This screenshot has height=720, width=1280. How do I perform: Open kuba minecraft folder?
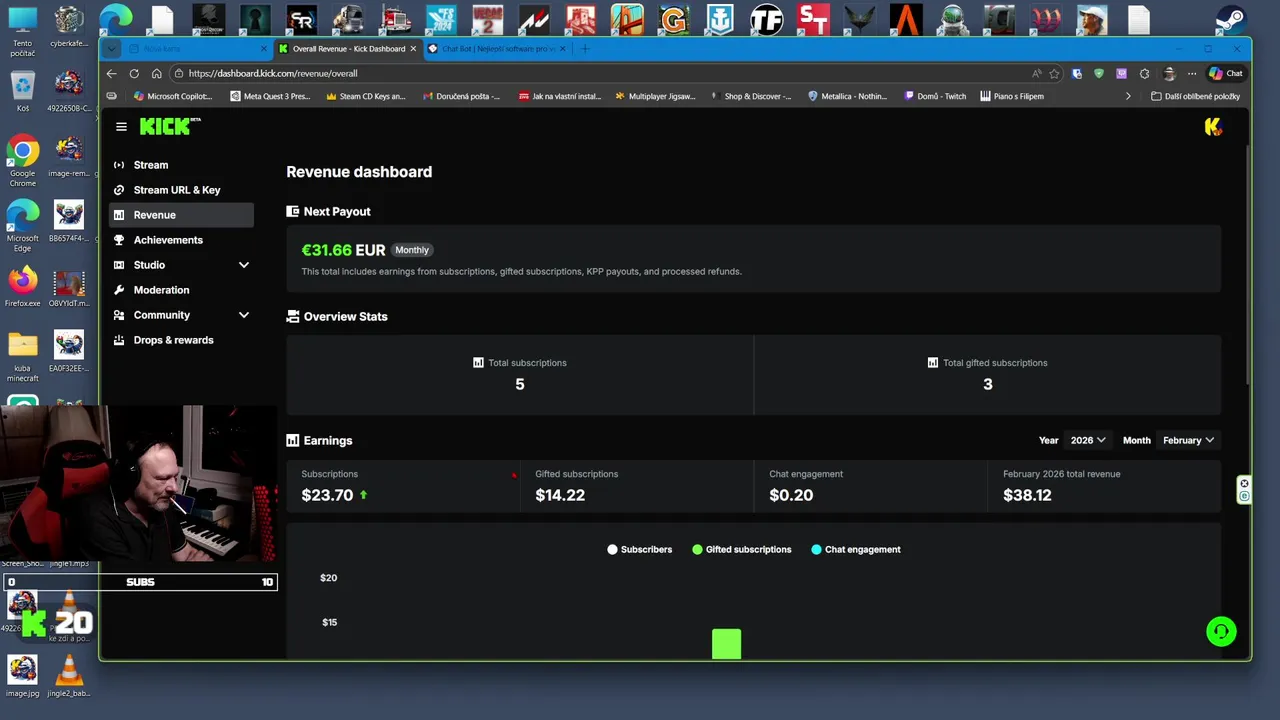coord(22,357)
